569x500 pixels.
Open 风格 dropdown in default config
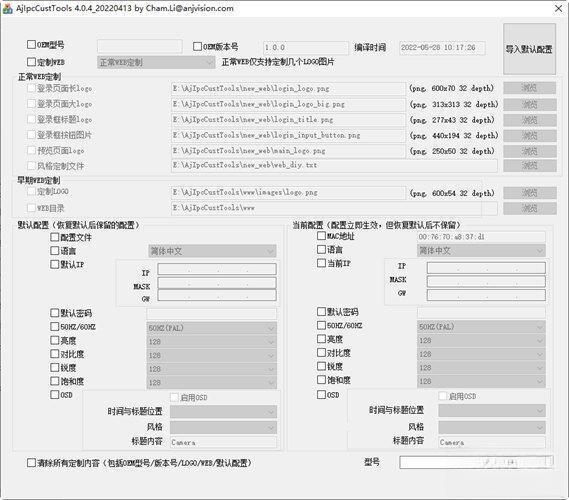click(x=223, y=427)
